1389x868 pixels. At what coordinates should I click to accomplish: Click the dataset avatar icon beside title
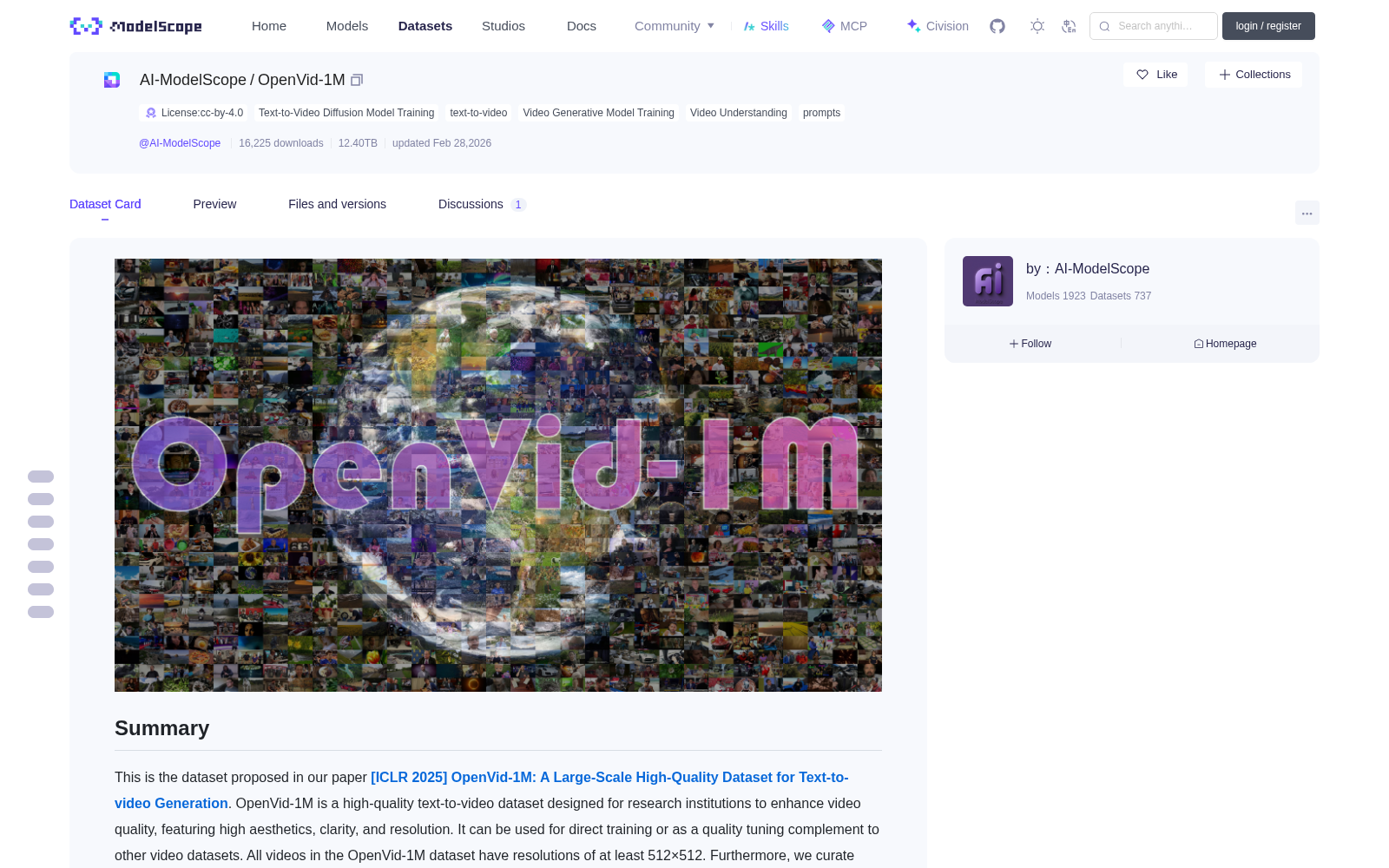tap(112, 80)
